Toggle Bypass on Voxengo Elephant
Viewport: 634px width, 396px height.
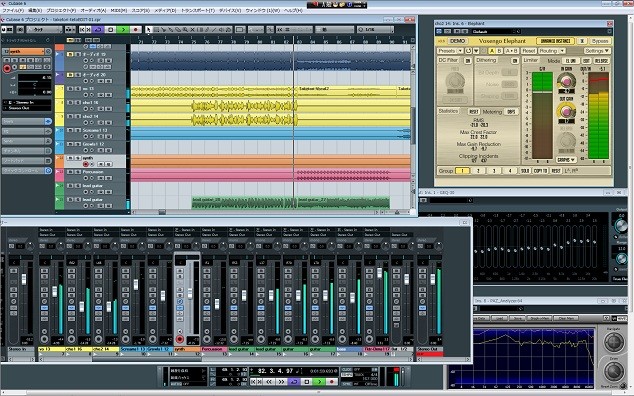[x=600, y=41]
